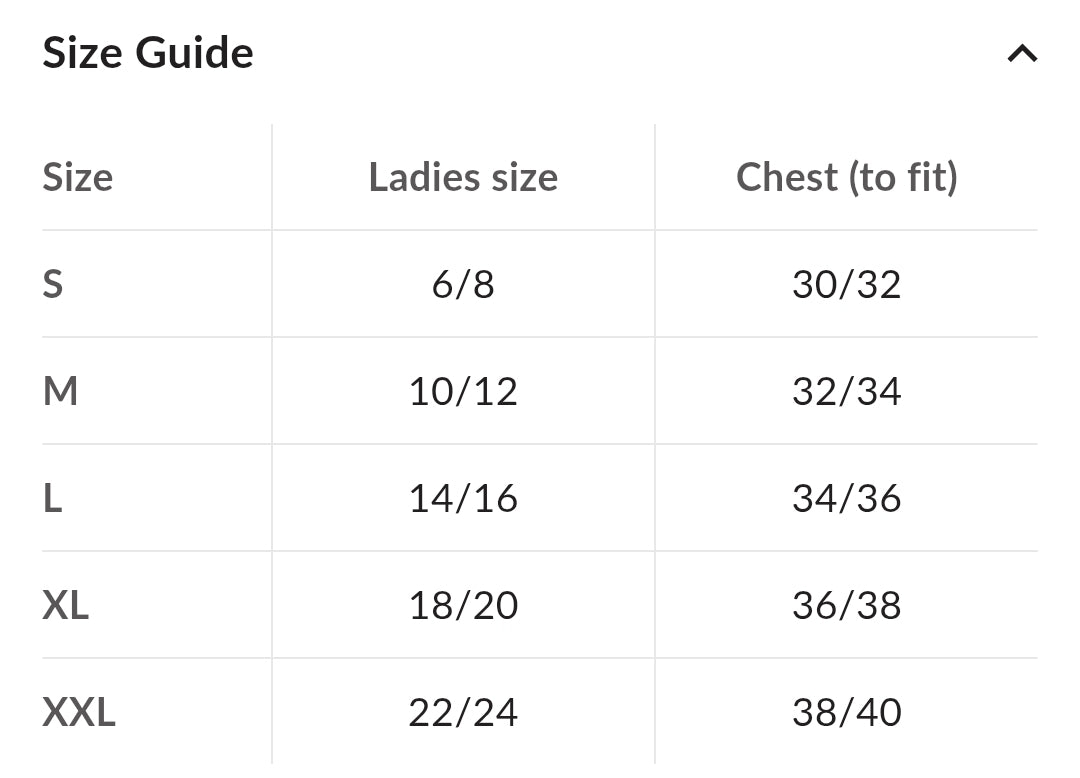The width and height of the screenshot is (1080, 778).
Task: Click the Size Guide heading
Action: (x=148, y=53)
